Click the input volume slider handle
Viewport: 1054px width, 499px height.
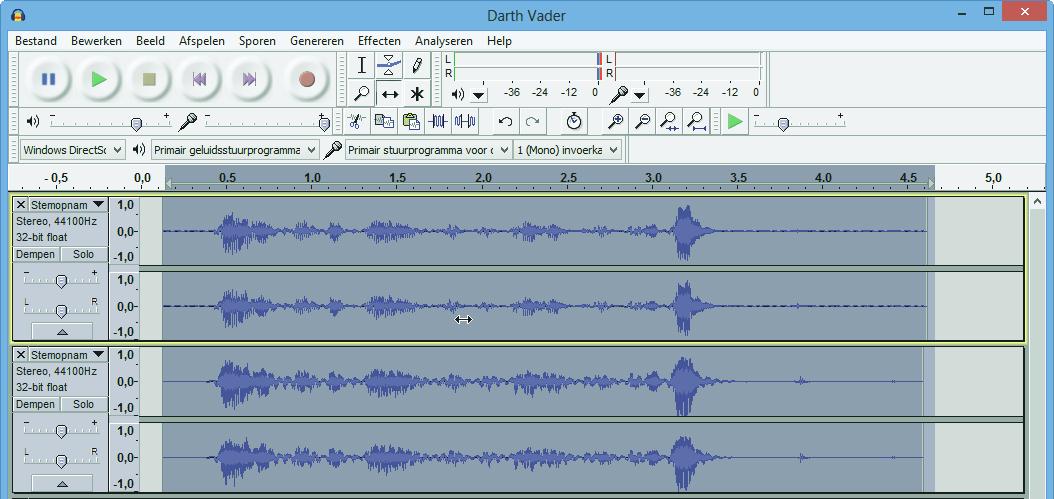324,124
